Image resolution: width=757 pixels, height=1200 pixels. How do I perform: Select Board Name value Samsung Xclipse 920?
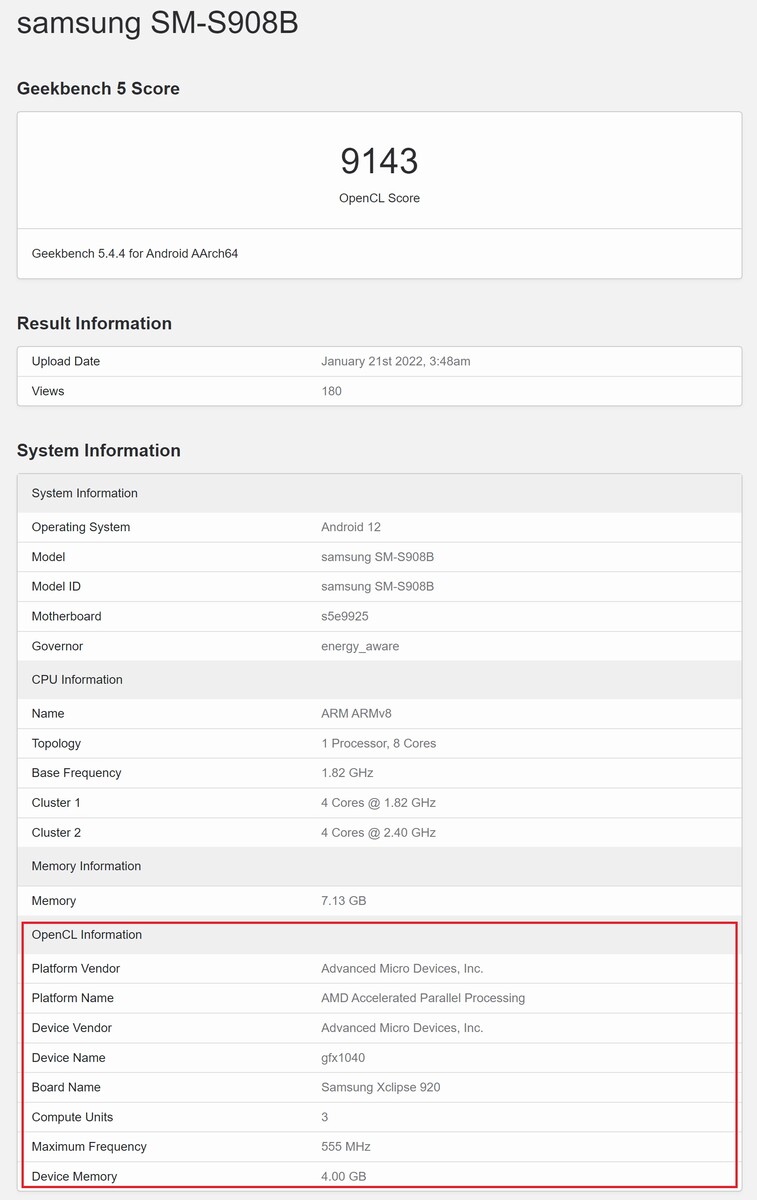pyautogui.click(x=380, y=1087)
